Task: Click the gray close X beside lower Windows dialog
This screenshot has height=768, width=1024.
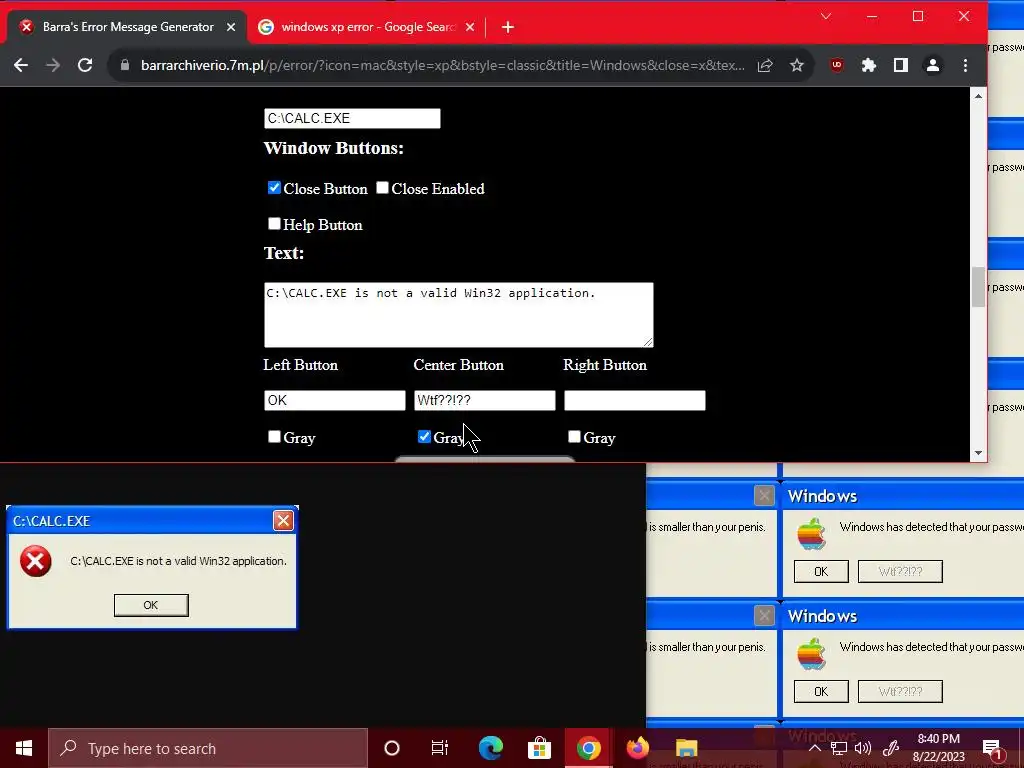Action: tap(764, 616)
